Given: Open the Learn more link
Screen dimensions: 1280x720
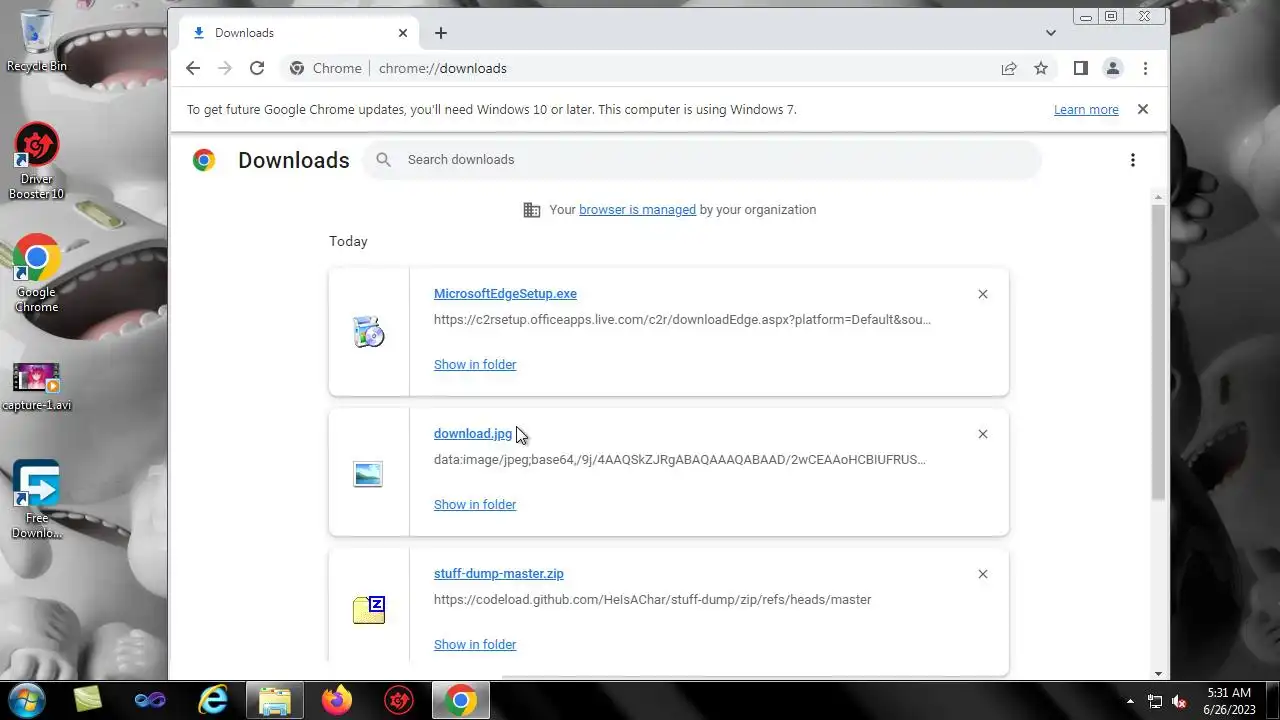Looking at the screenshot, I should coord(1086,110).
